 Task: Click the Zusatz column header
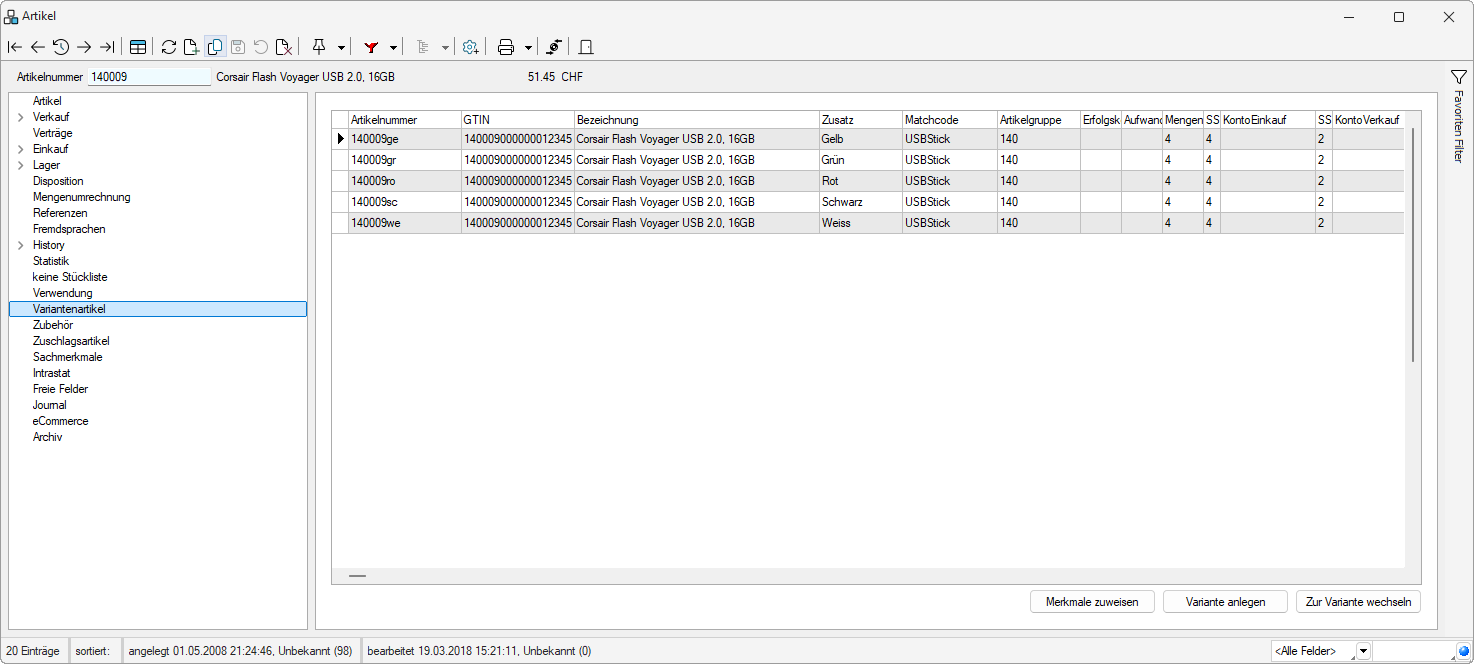pos(860,120)
